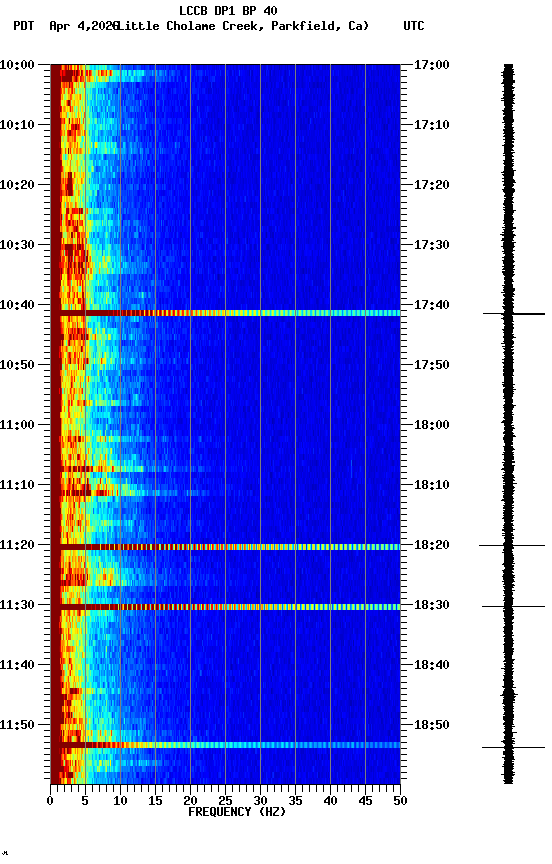
Task: Click the broadband spectrogram band just after 10:40
Action: (225, 313)
